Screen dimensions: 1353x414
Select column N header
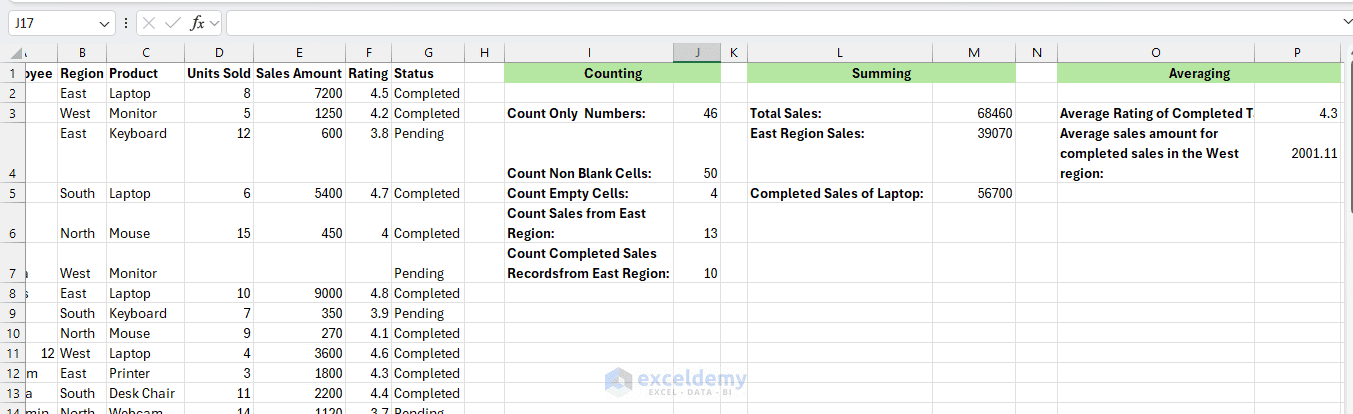click(1036, 53)
